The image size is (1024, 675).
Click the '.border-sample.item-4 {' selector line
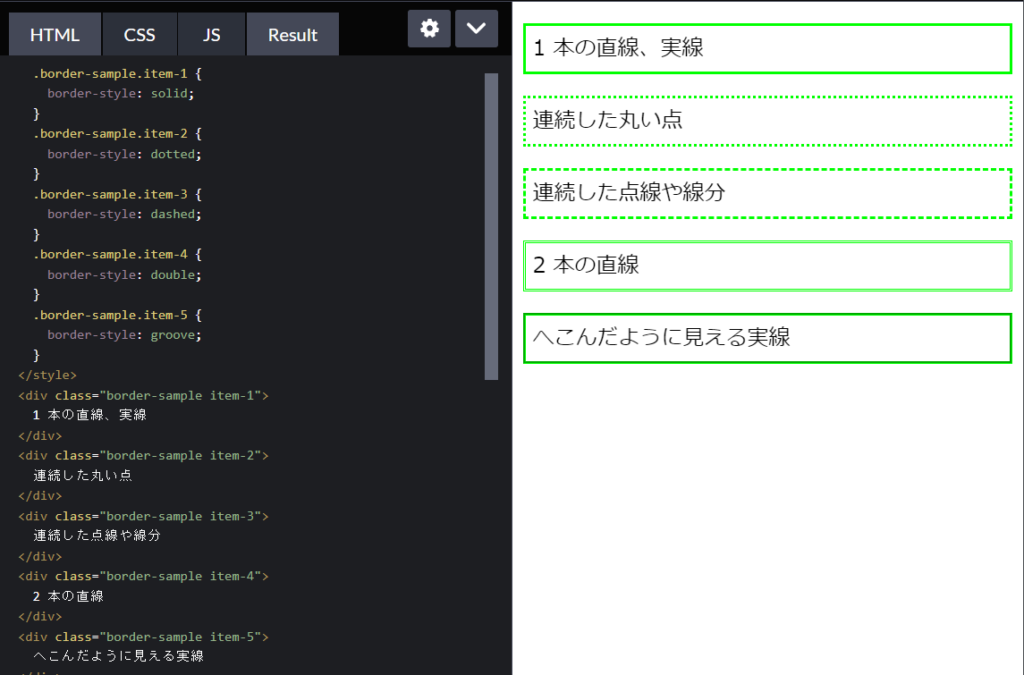coord(118,255)
